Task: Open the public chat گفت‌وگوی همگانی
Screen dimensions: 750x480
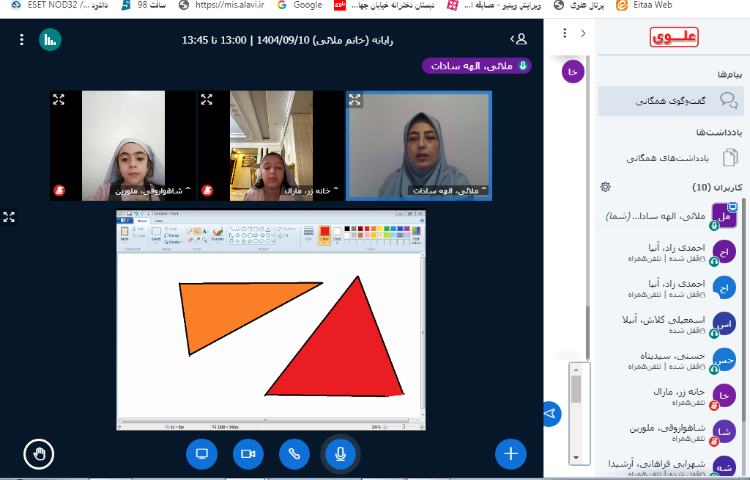Action: (x=672, y=101)
